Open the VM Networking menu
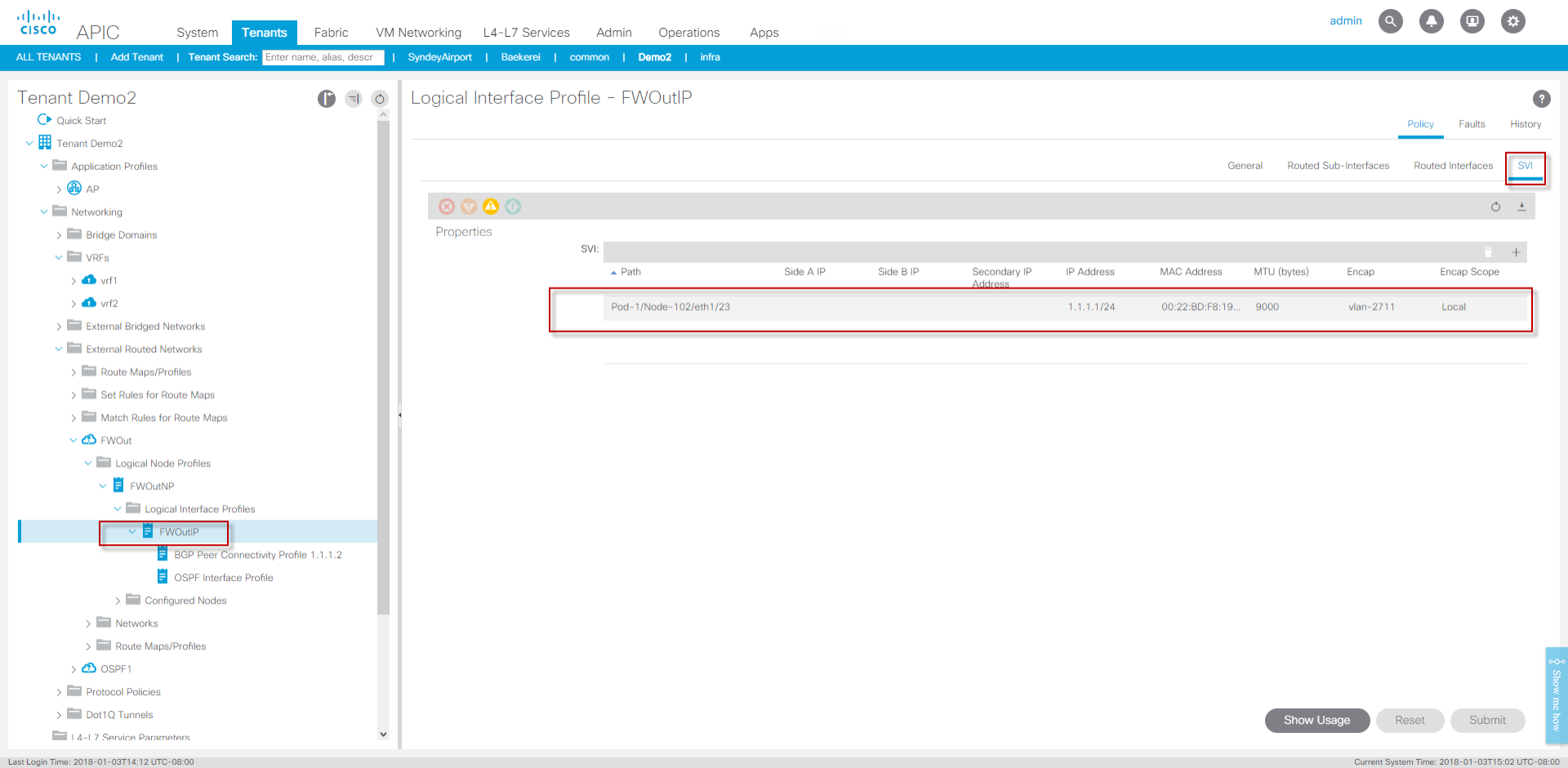Image resolution: width=1568 pixels, height=768 pixels. click(x=418, y=33)
